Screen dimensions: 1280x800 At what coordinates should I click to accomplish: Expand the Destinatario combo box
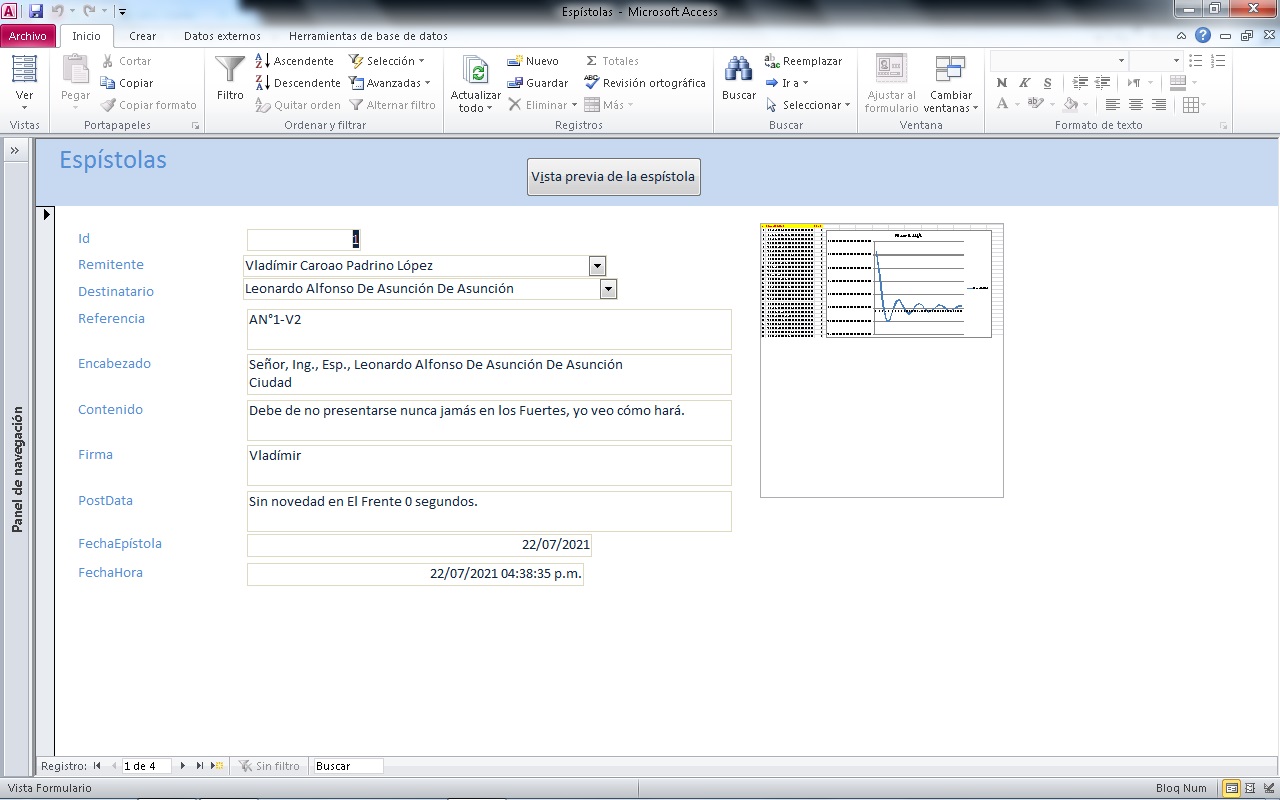tap(608, 289)
